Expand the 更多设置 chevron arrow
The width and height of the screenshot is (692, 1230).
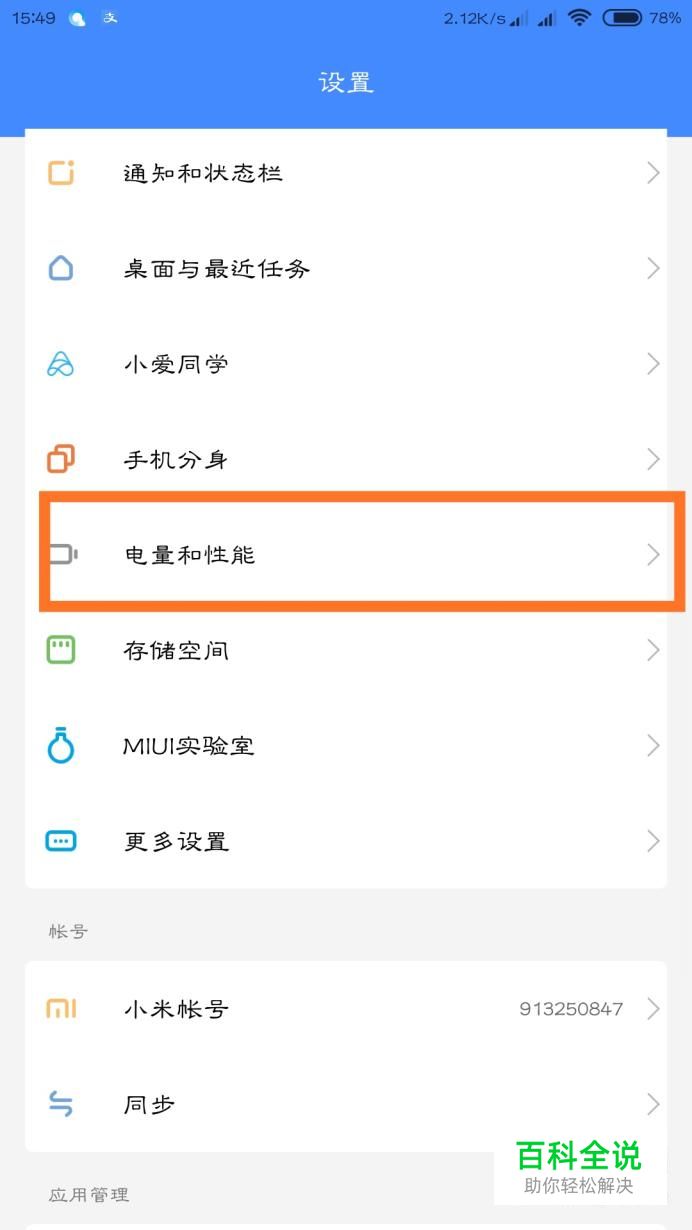pyautogui.click(x=653, y=841)
